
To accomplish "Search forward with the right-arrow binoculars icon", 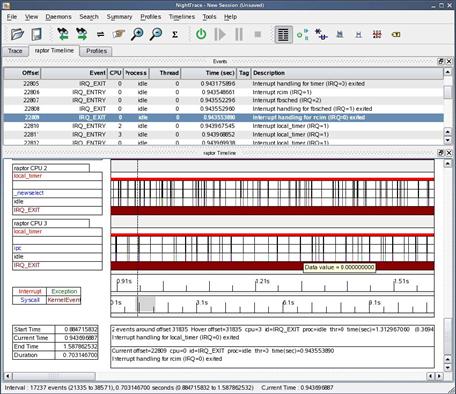I will (81, 34).
